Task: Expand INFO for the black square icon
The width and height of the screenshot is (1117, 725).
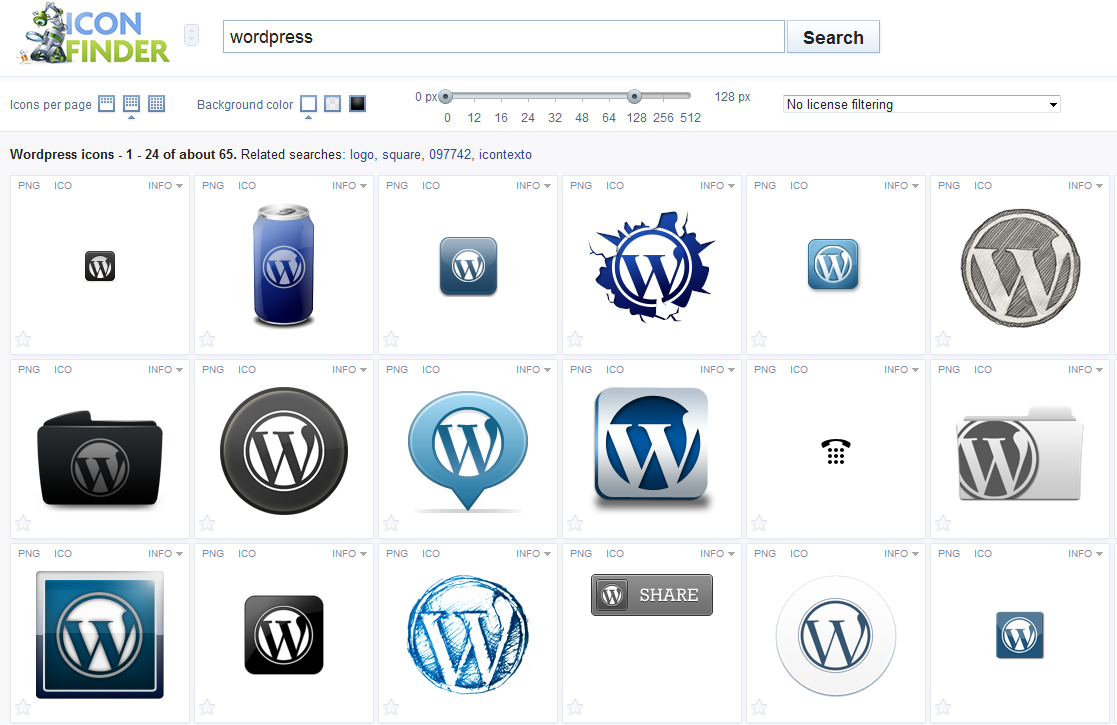Action: 165,185
